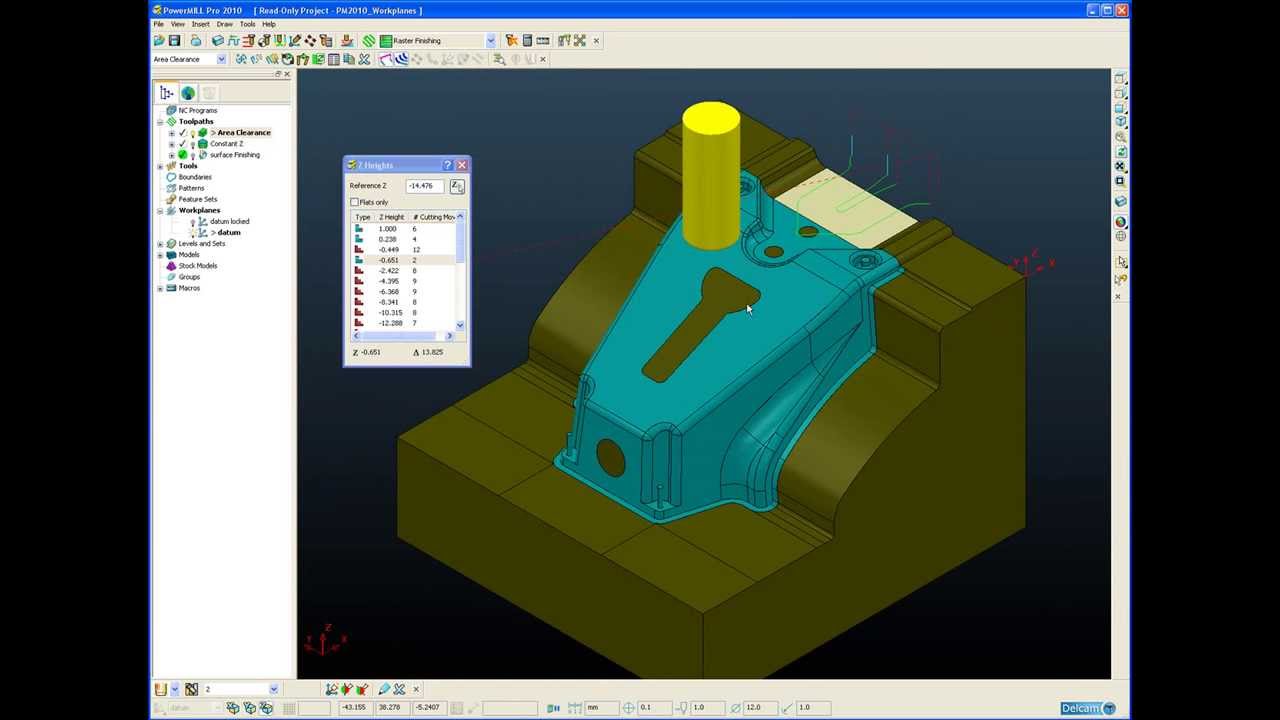Open Toolpath Strategies icon left of Raster Finishing
This screenshot has height=720, width=1280.
click(x=368, y=41)
